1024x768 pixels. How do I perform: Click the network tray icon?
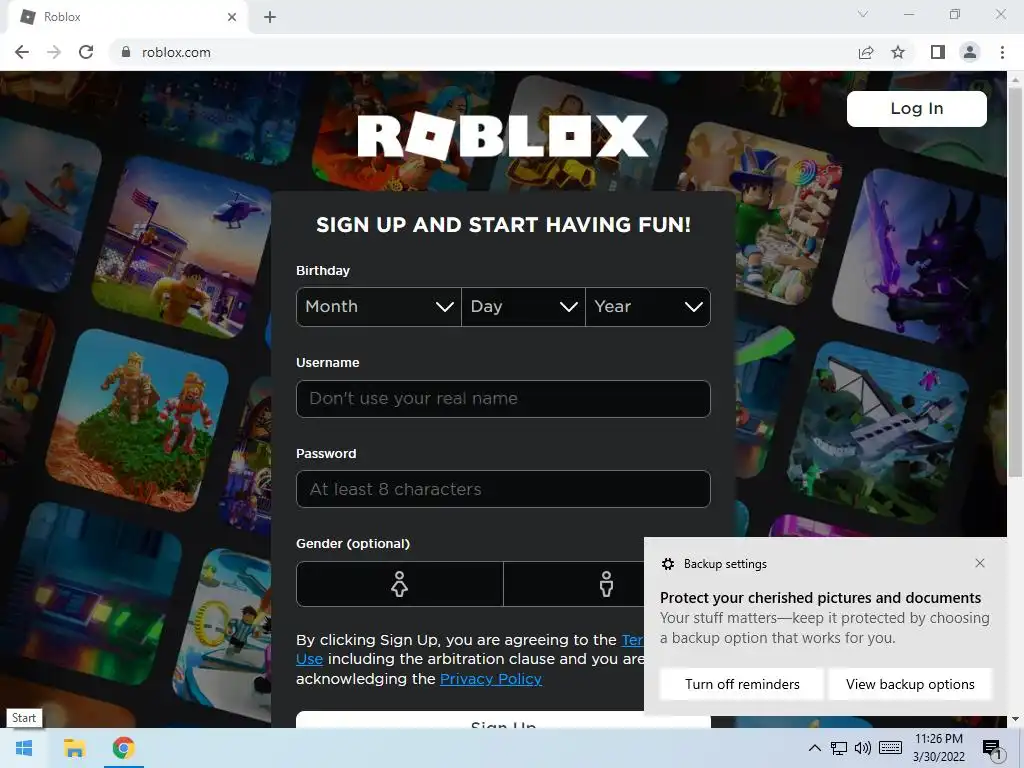[839, 748]
